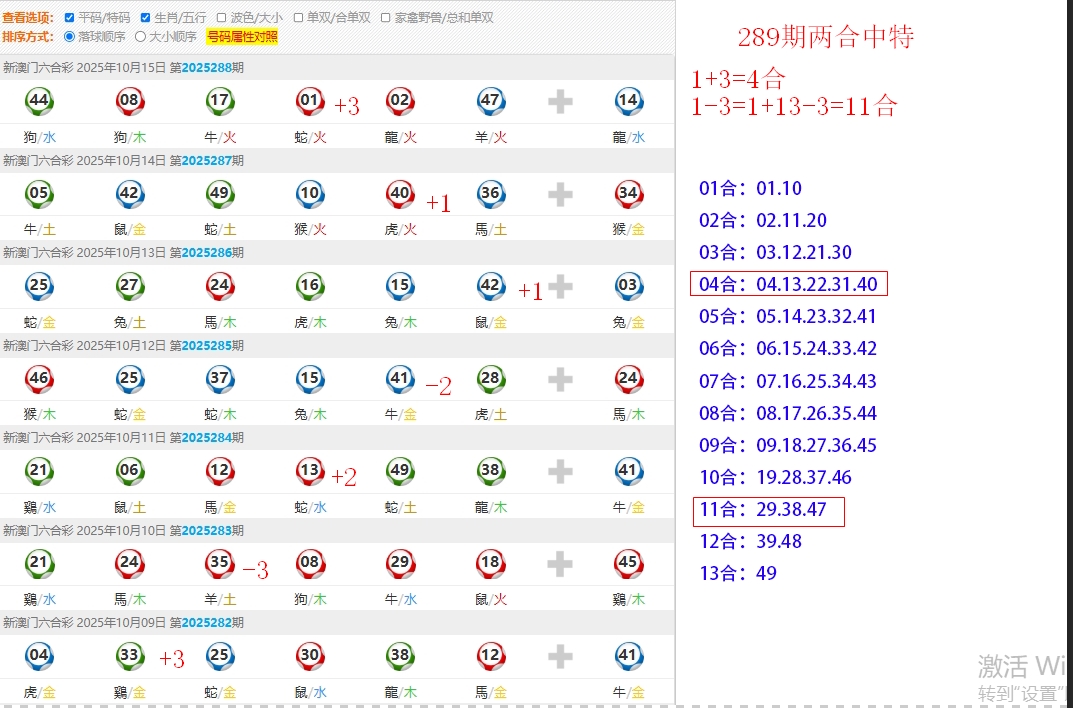Click the plus sign in draw 2025285 row

click(x=560, y=378)
